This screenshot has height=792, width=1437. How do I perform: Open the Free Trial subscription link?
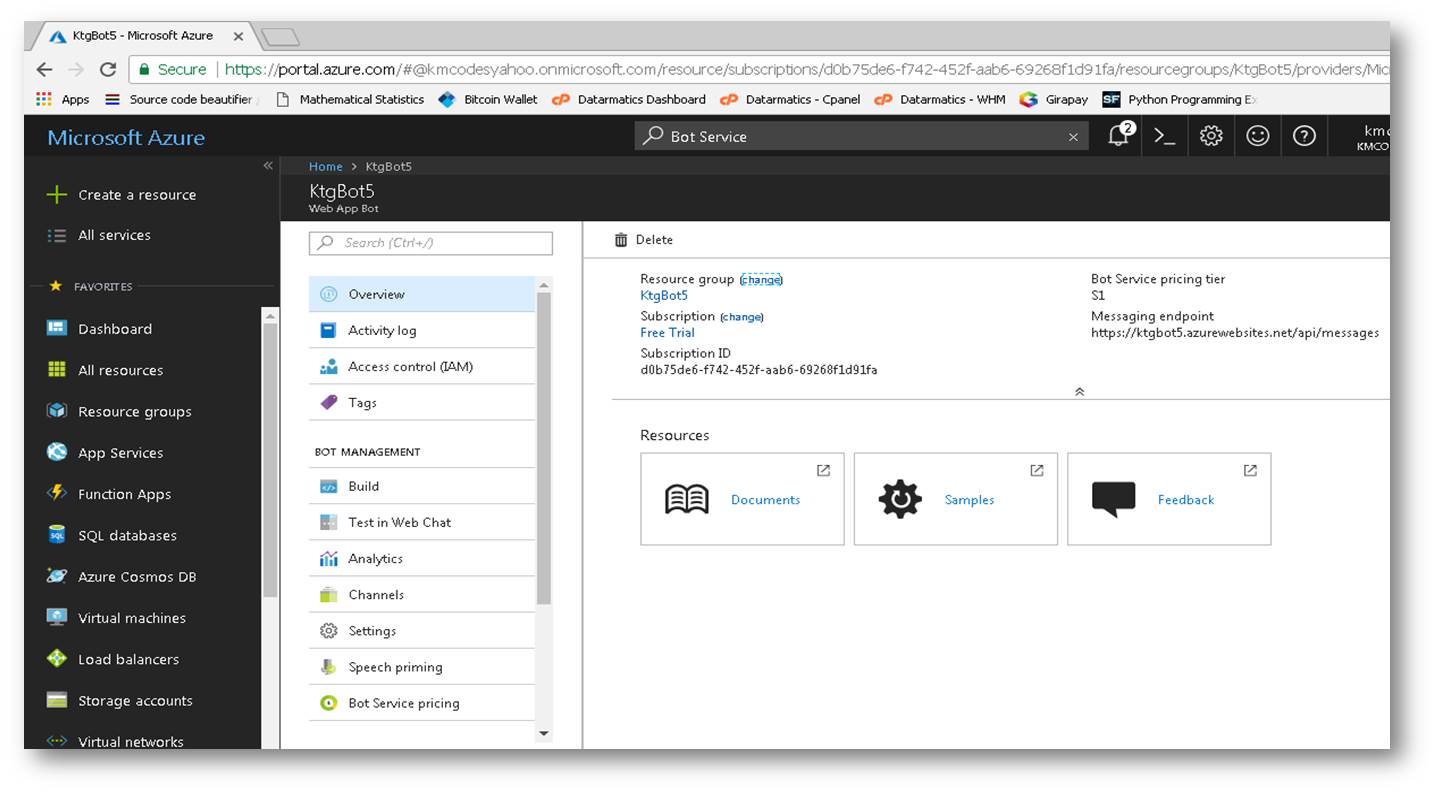point(667,332)
